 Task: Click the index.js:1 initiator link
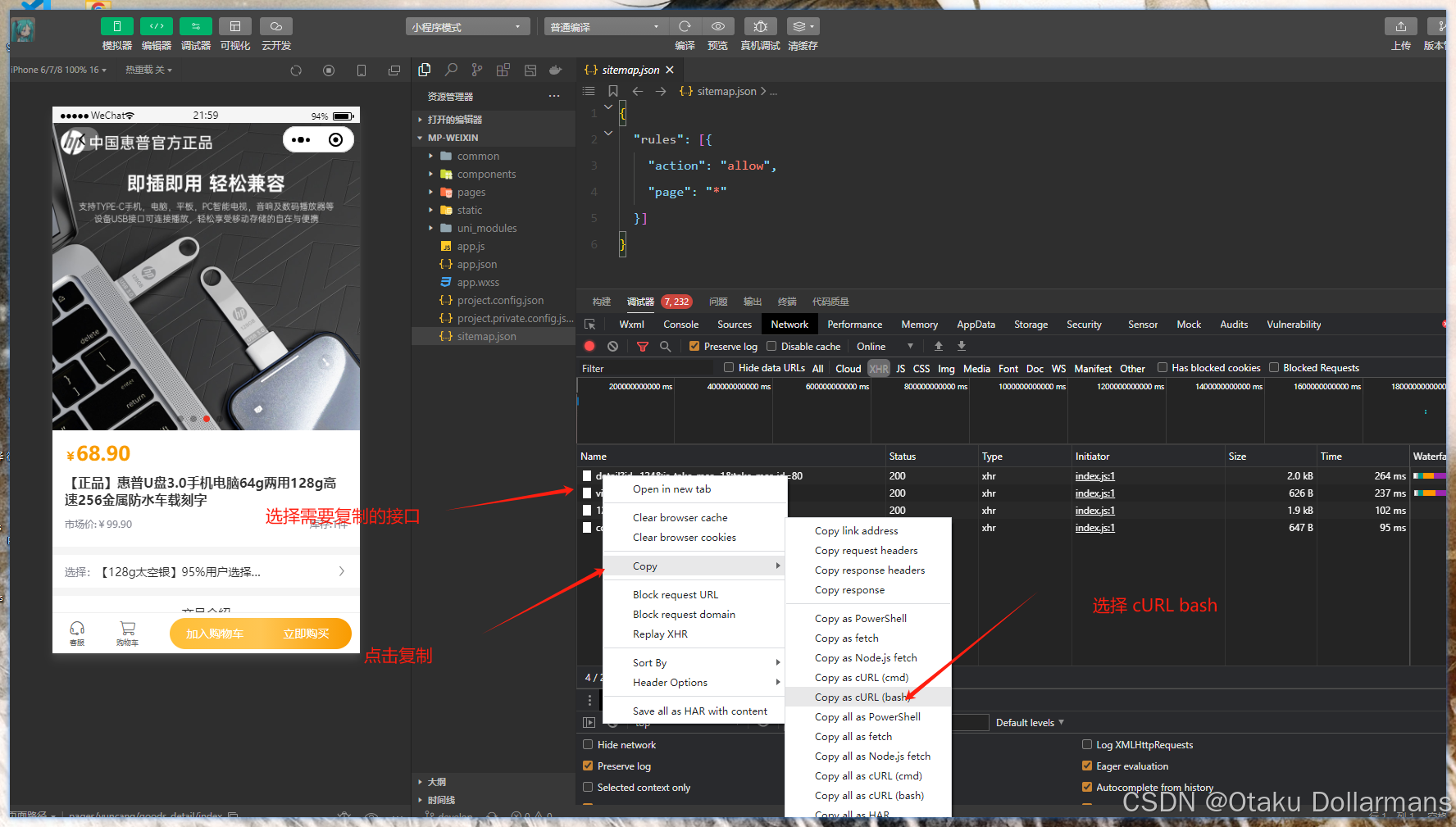pos(1094,475)
